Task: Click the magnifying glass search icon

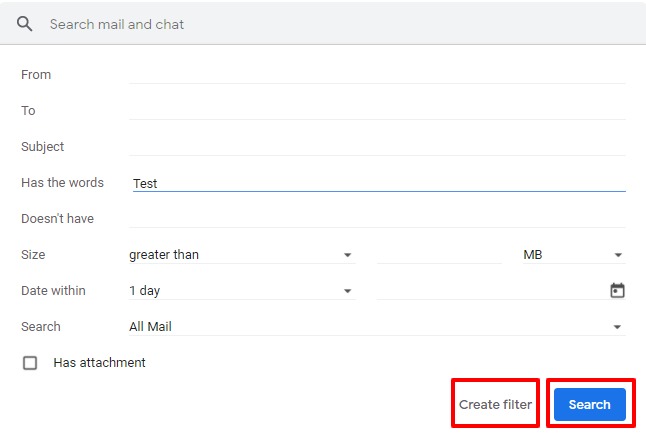Action: (x=25, y=24)
